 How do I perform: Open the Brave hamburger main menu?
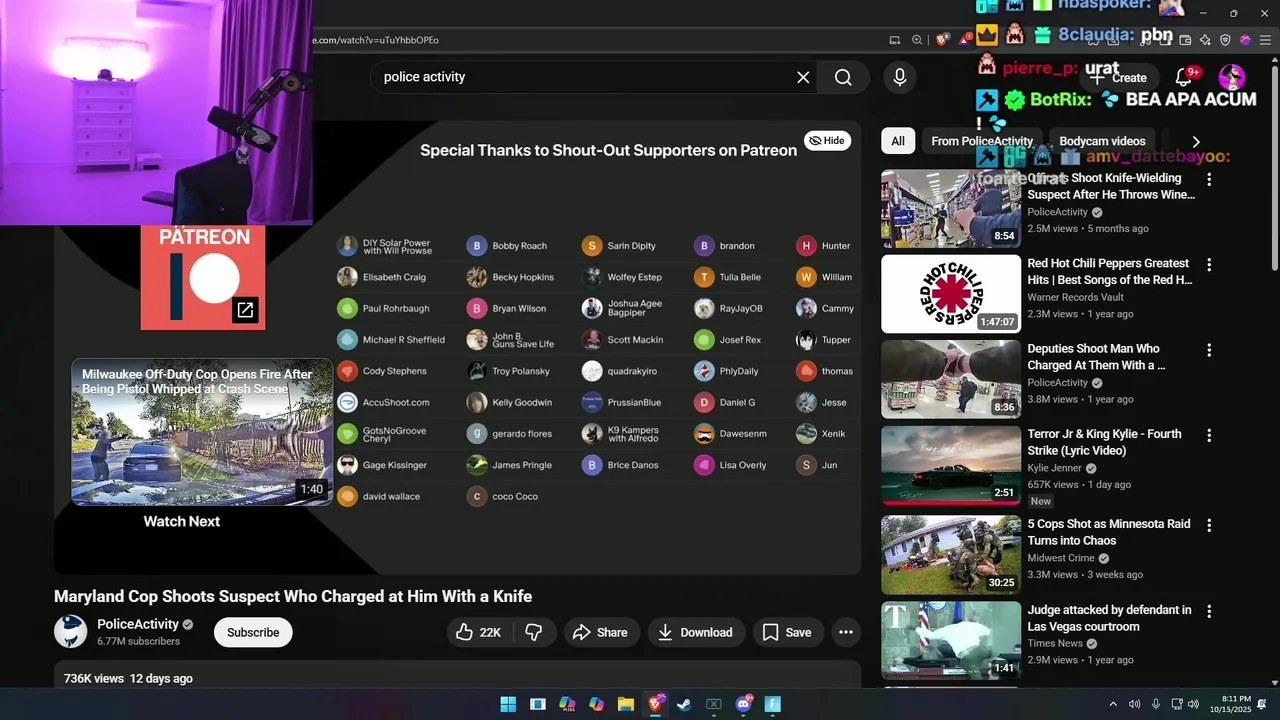coord(1264,40)
